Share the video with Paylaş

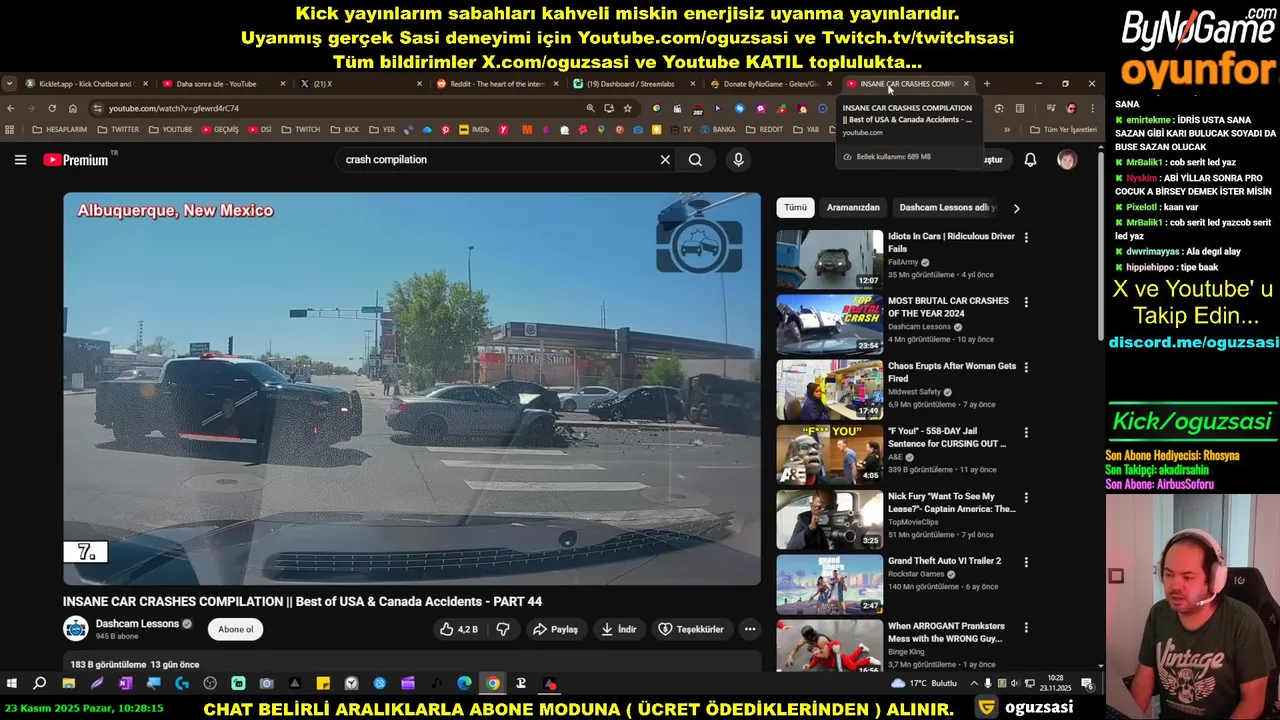555,629
